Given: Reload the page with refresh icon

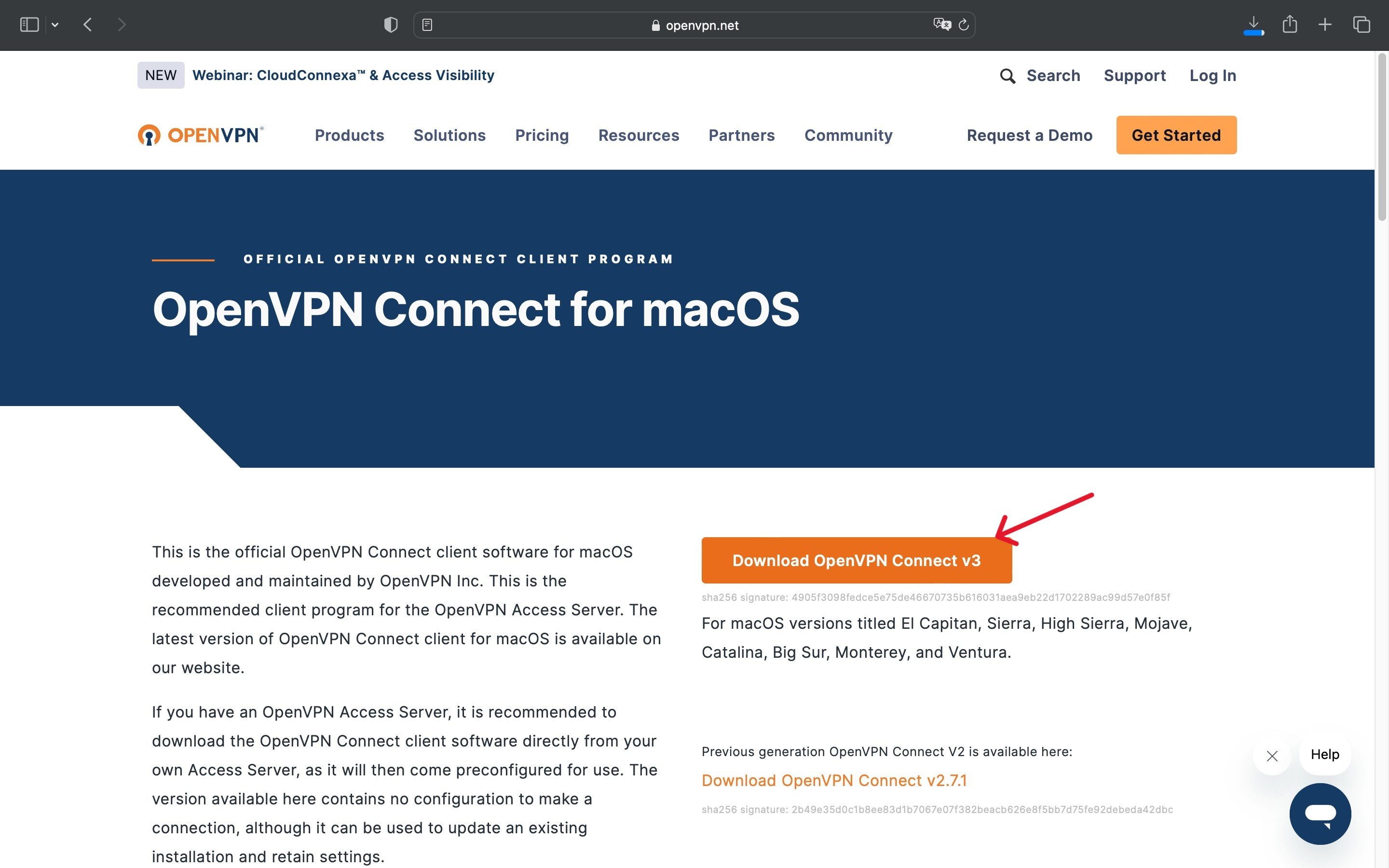Looking at the screenshot, I should coord(964,25).
